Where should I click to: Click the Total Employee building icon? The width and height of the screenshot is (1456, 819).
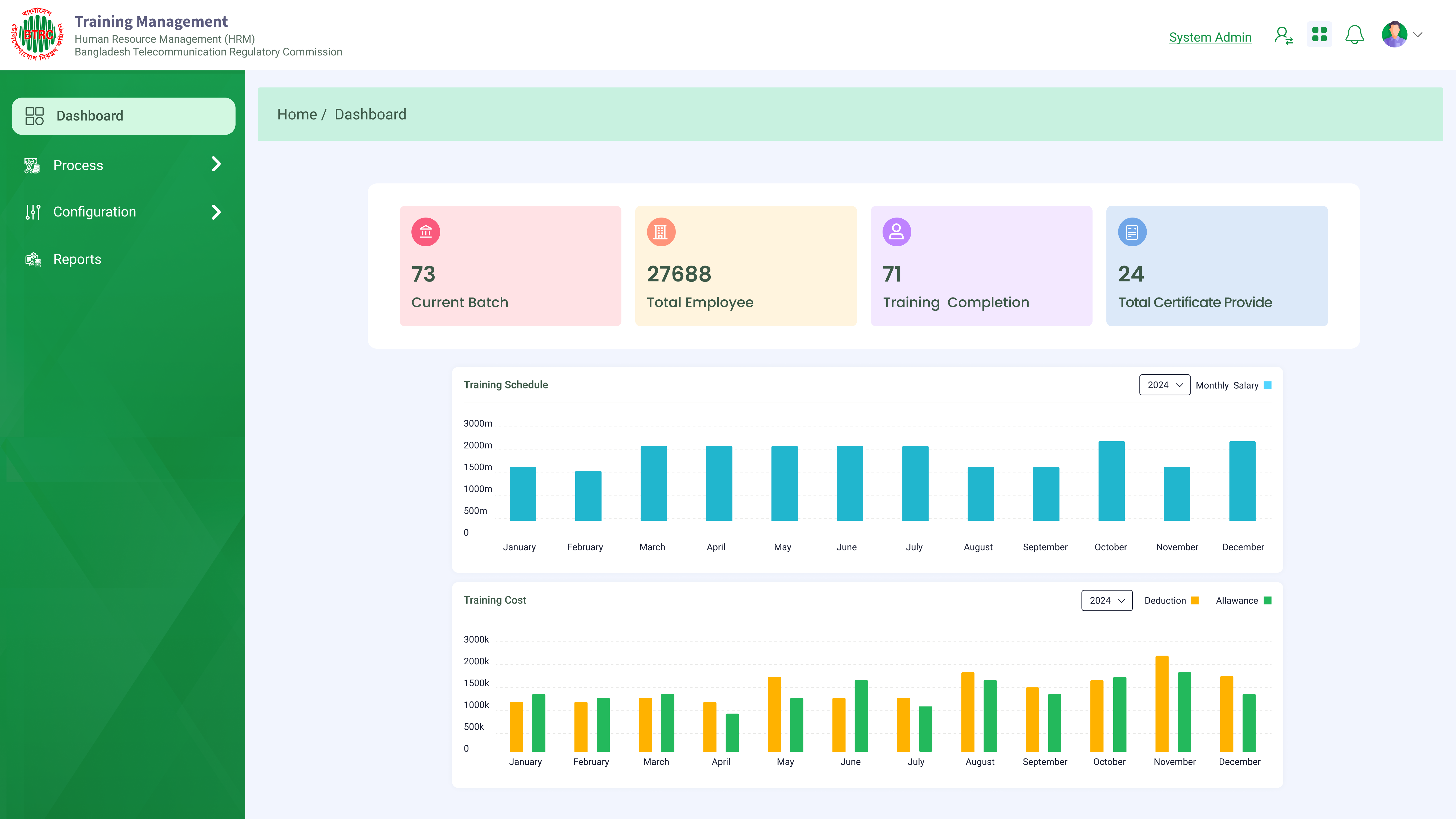[x=661, y=232]
